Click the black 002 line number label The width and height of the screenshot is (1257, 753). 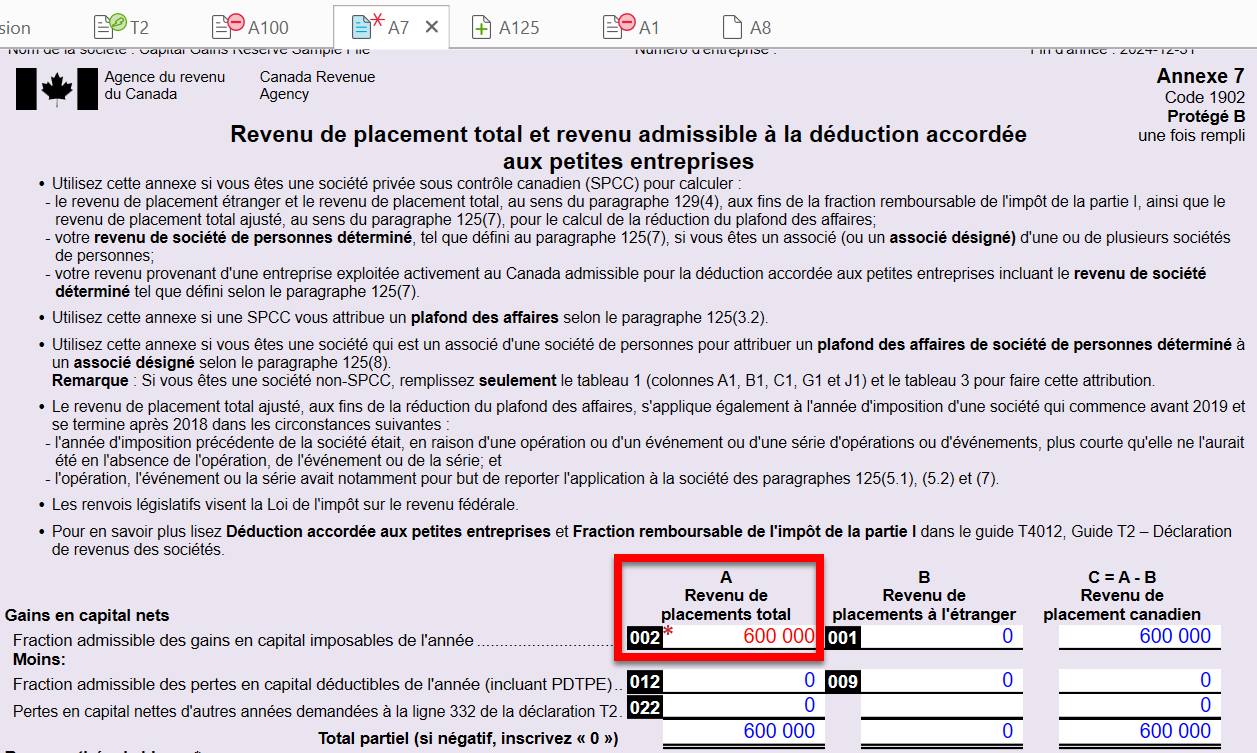coord(644,637)
